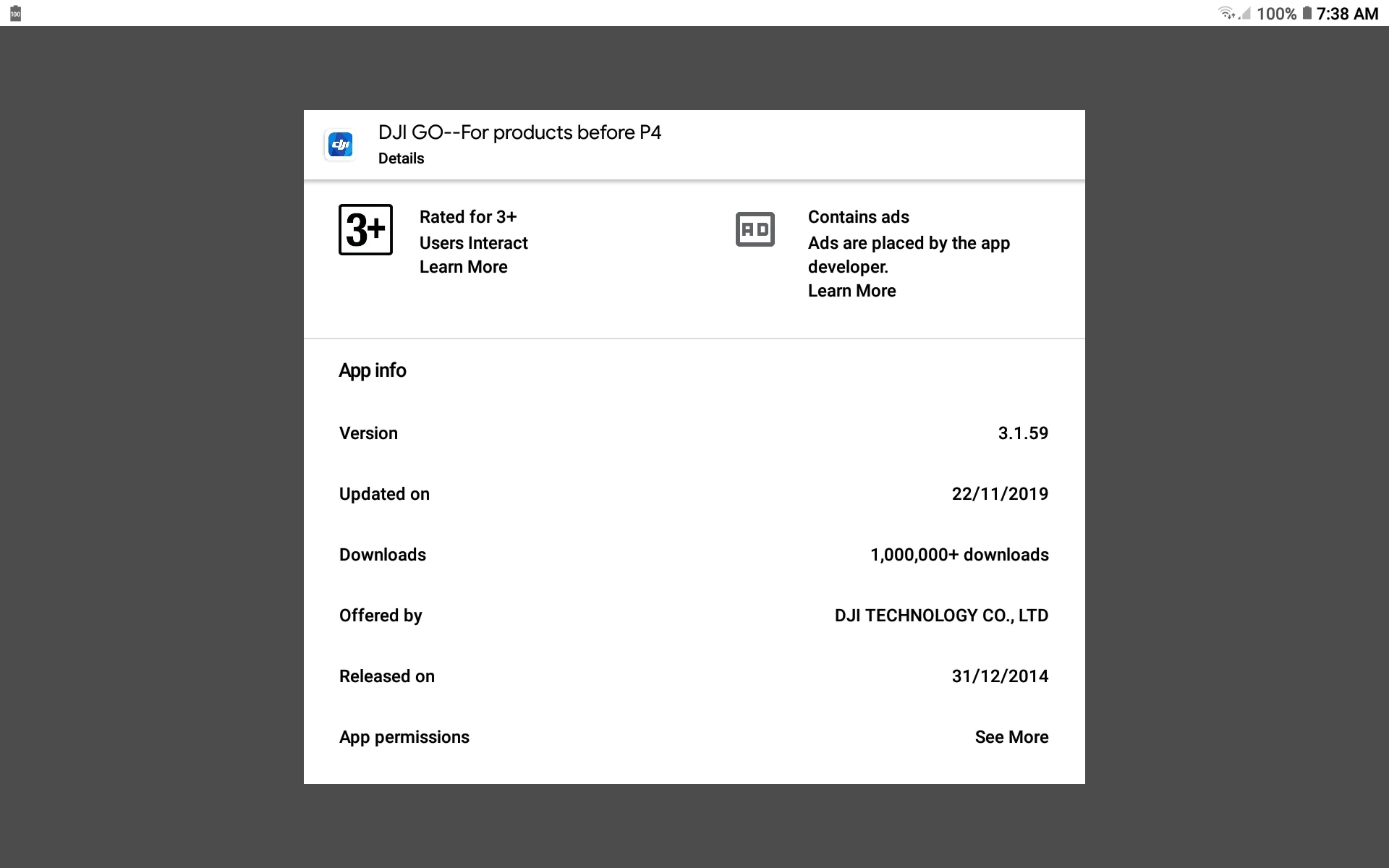This screenshot has height=868, width=1389.
Task: Tap the 3+ content rating badge
Action: (x=365, y=229)
